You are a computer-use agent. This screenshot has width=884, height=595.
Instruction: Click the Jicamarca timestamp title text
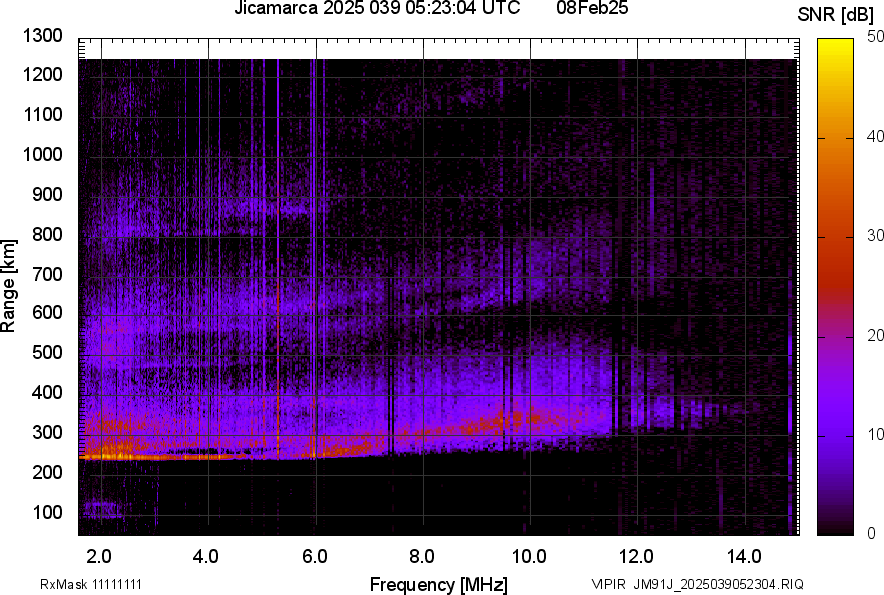(x=377, y=9)
